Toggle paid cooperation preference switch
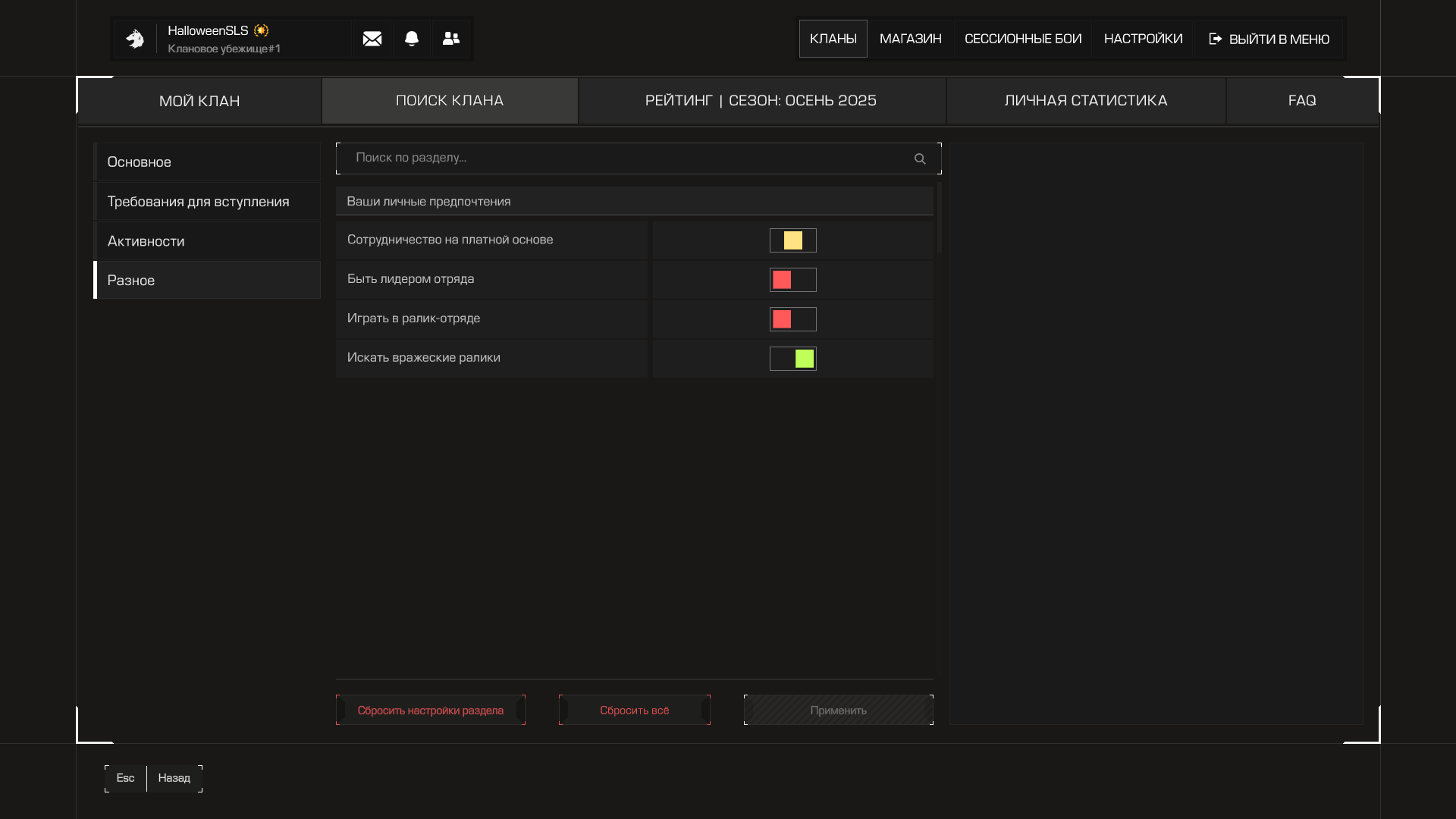 793,240
